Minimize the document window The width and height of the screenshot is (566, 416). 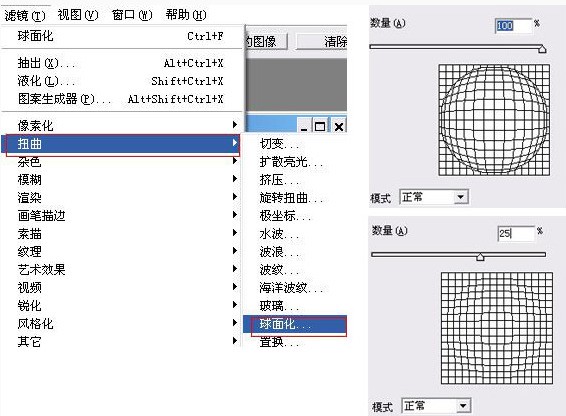304,126
